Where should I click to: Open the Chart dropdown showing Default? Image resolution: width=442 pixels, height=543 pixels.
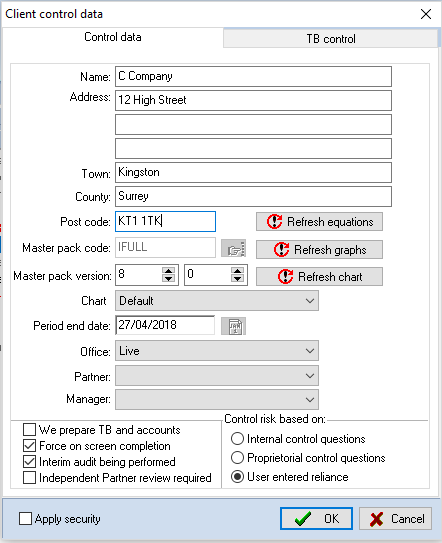click(217, 301)
